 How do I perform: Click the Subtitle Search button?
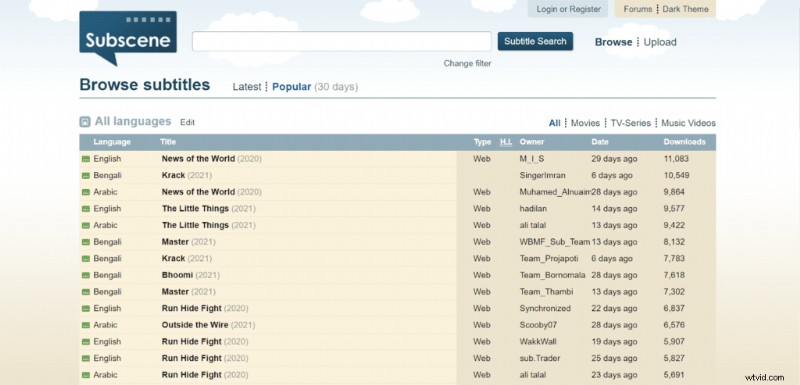click(x=535, y=41)
